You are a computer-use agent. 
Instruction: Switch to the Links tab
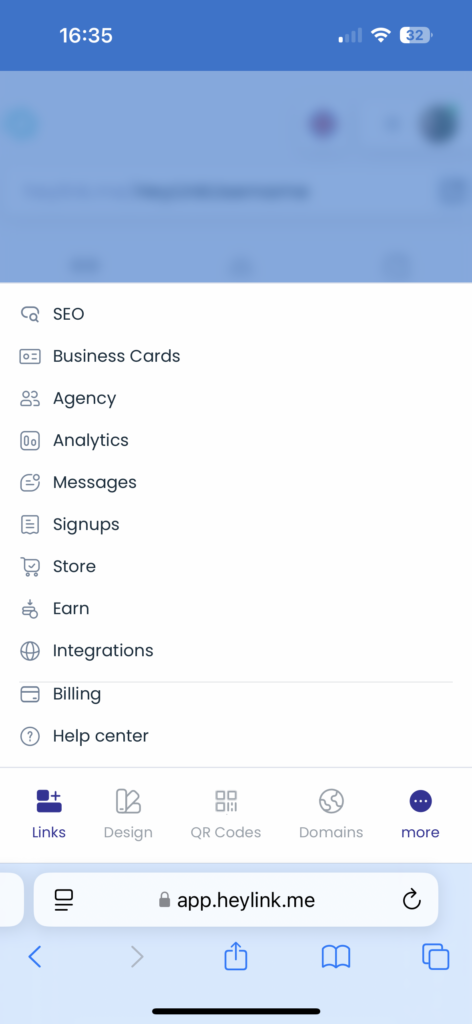click(49, 814)
